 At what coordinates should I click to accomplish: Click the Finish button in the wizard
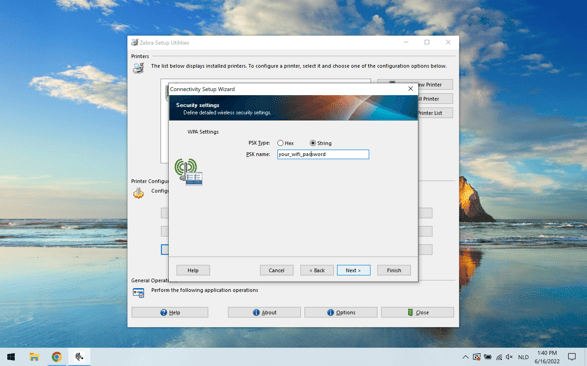point(394,270)
